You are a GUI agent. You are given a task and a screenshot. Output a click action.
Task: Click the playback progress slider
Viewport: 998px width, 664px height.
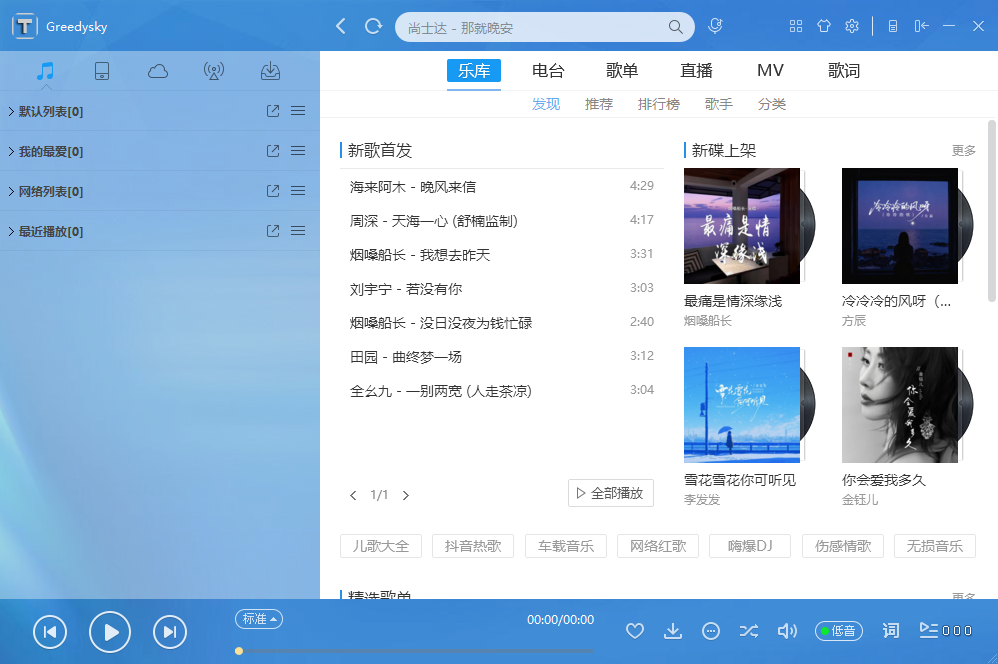pos(500,651)
